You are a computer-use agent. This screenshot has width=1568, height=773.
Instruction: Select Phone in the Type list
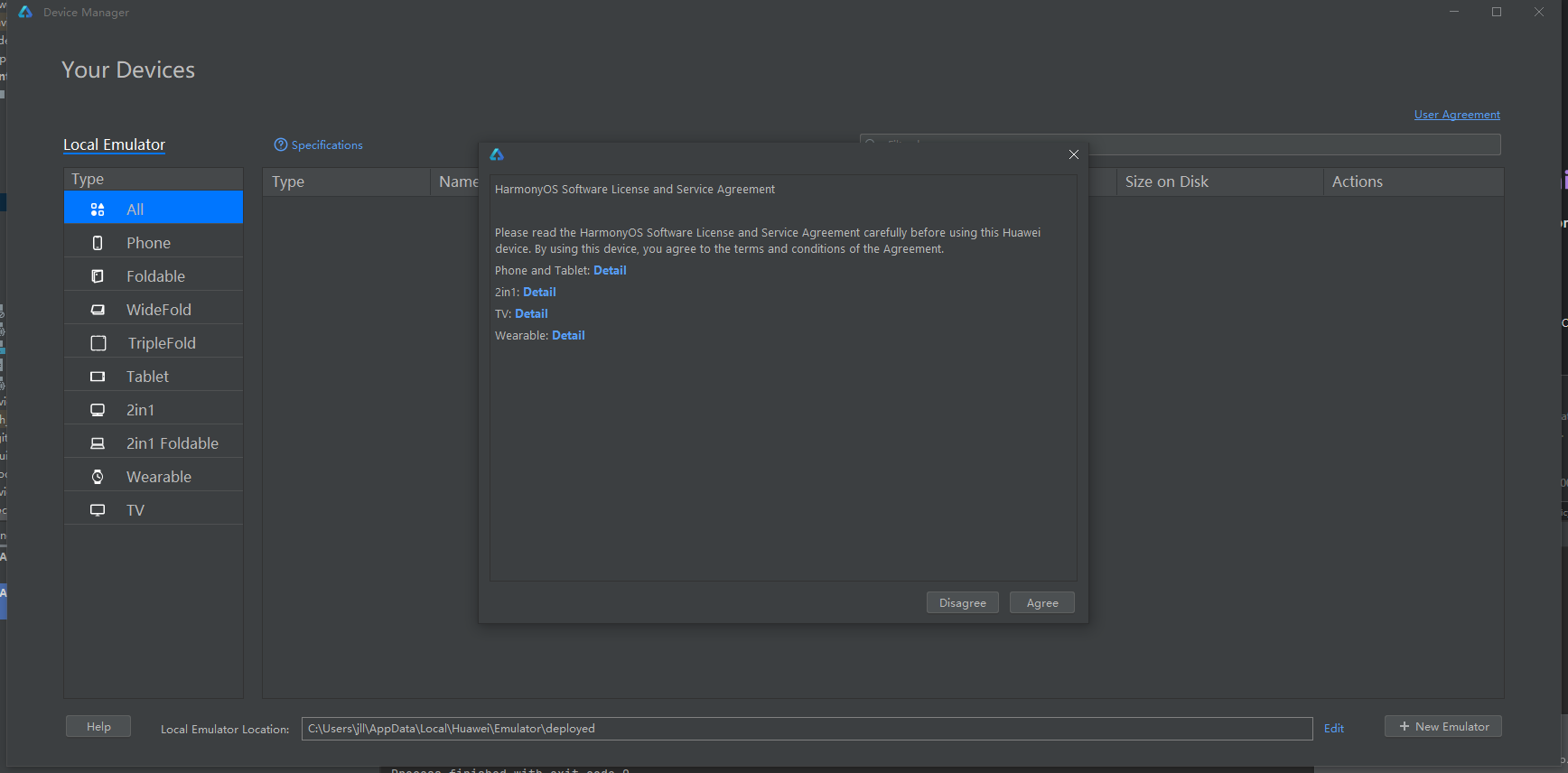pyautogui.click(x=154, y=243)
